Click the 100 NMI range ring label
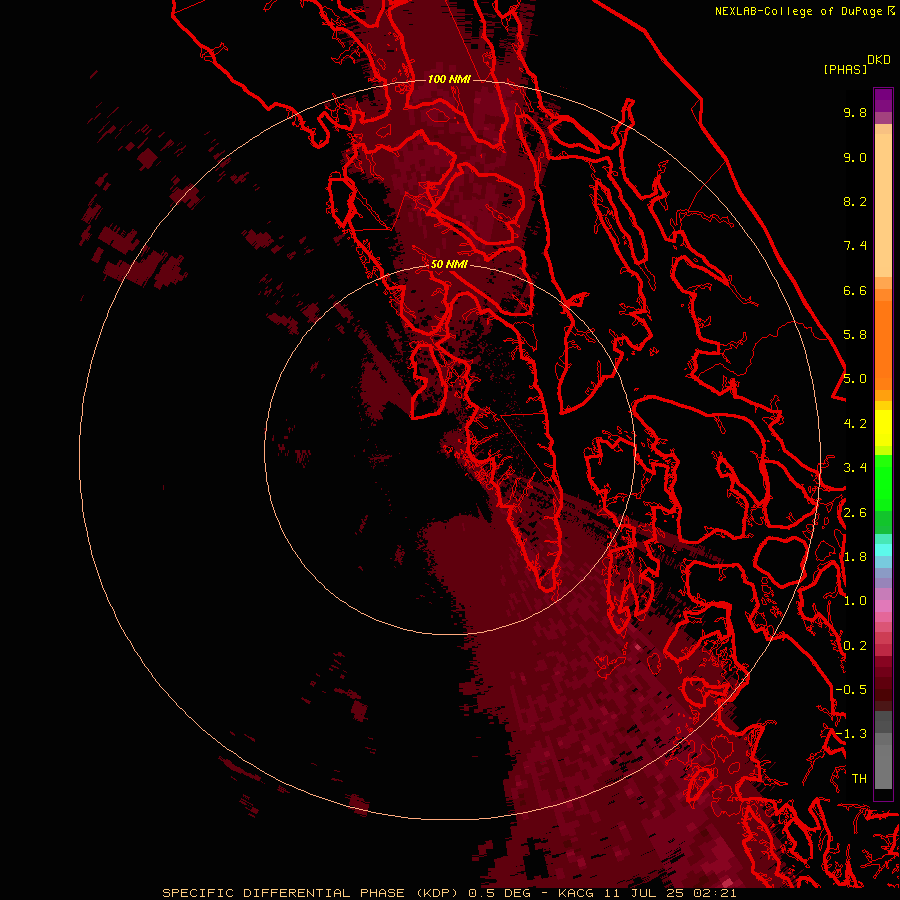The image size is (900, 900). [x=449, y=79]
